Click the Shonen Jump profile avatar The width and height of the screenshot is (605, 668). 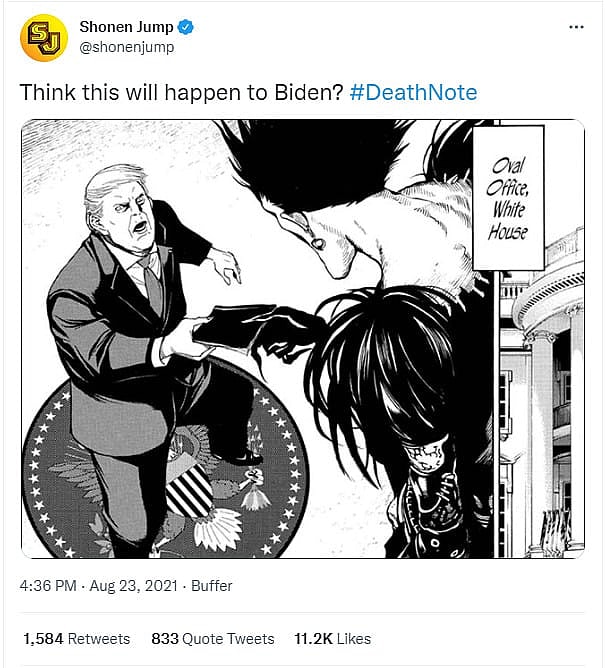click(44, 38)
